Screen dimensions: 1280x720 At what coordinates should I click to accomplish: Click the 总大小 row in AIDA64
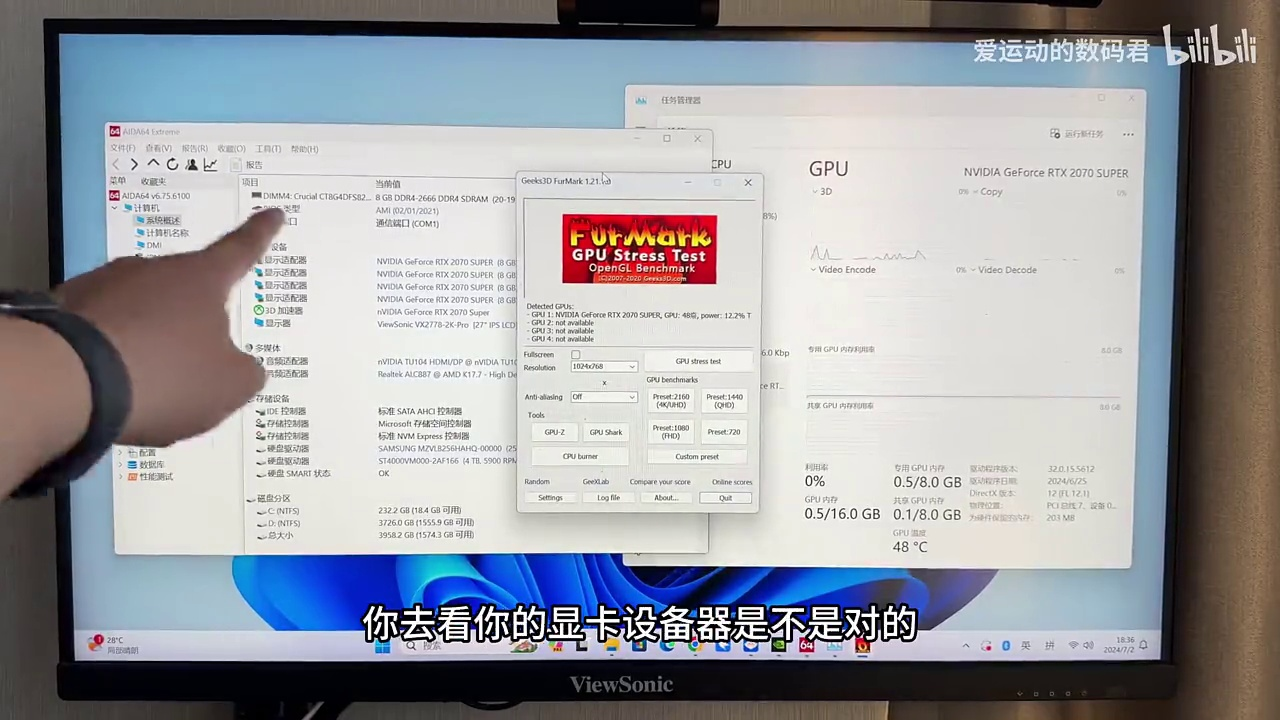pos(364,535)
